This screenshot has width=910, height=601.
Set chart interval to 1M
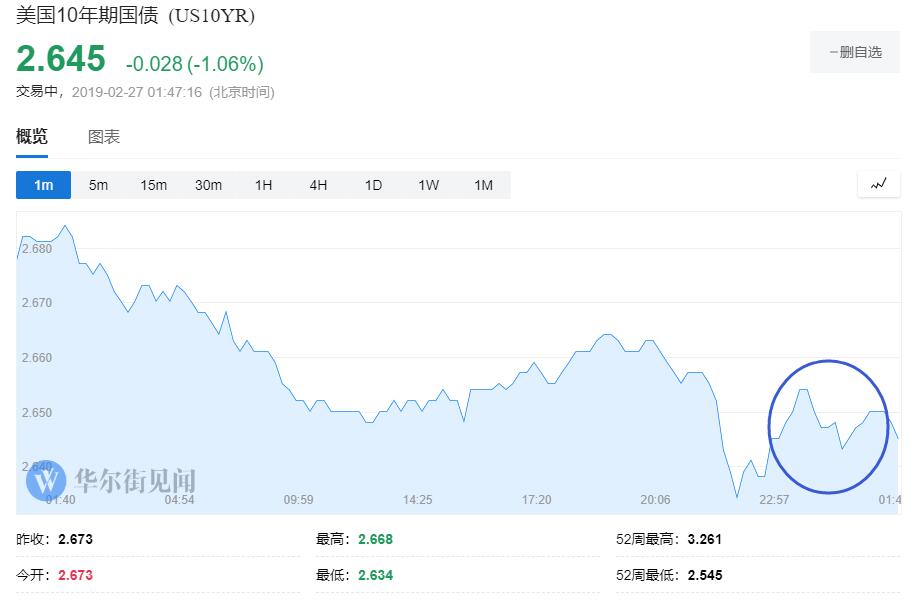pos(483,185)
